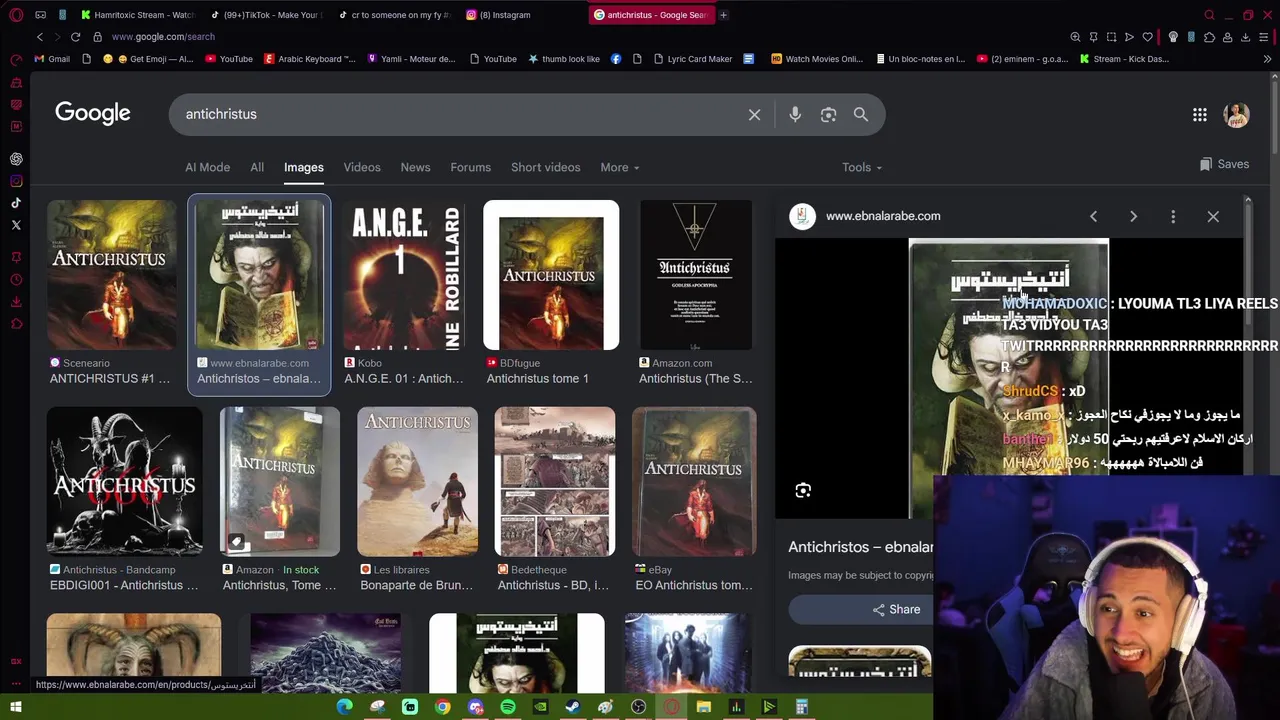The width and height of the screenshot is (1280, 720).
Task: Open the Arabic Keyboard bookmark
Action: pyautogui.click(x=310, y=59)
